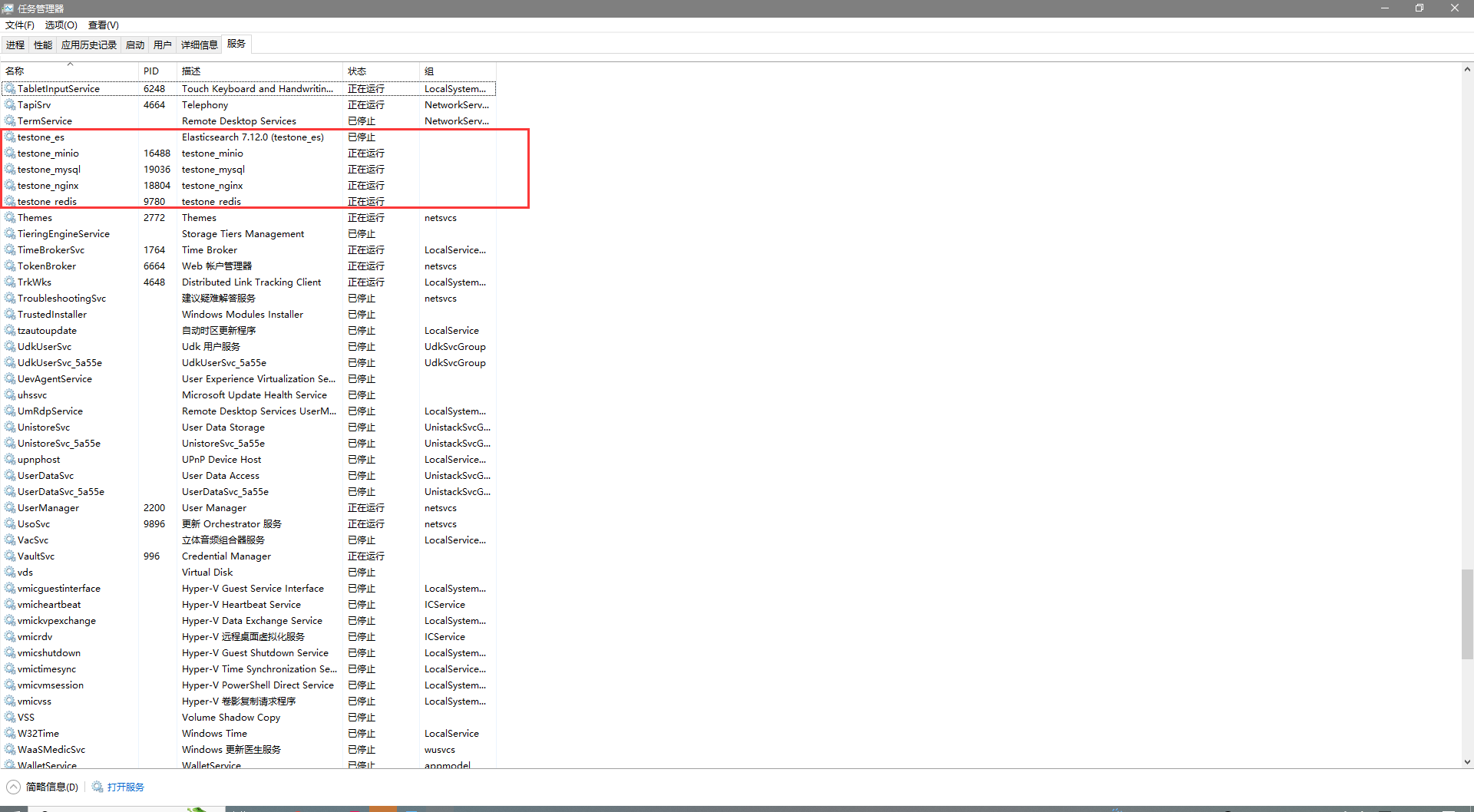Click the 打开服务 gear icon at bottom
The width and height of the screenshot is (1474, 812).
pyautogui.click(x=97, y=787)
